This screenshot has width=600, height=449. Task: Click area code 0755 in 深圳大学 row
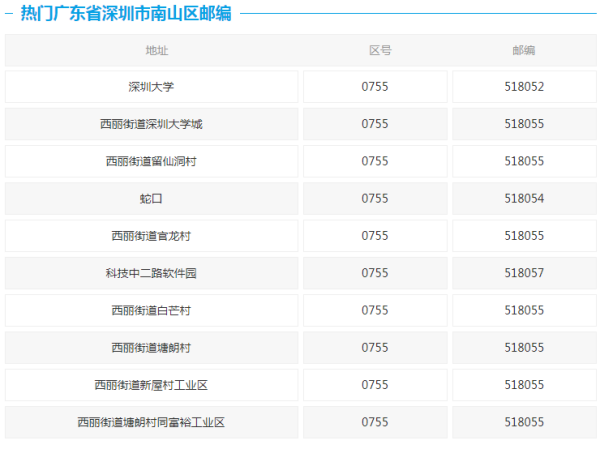(x=375, y=87)
